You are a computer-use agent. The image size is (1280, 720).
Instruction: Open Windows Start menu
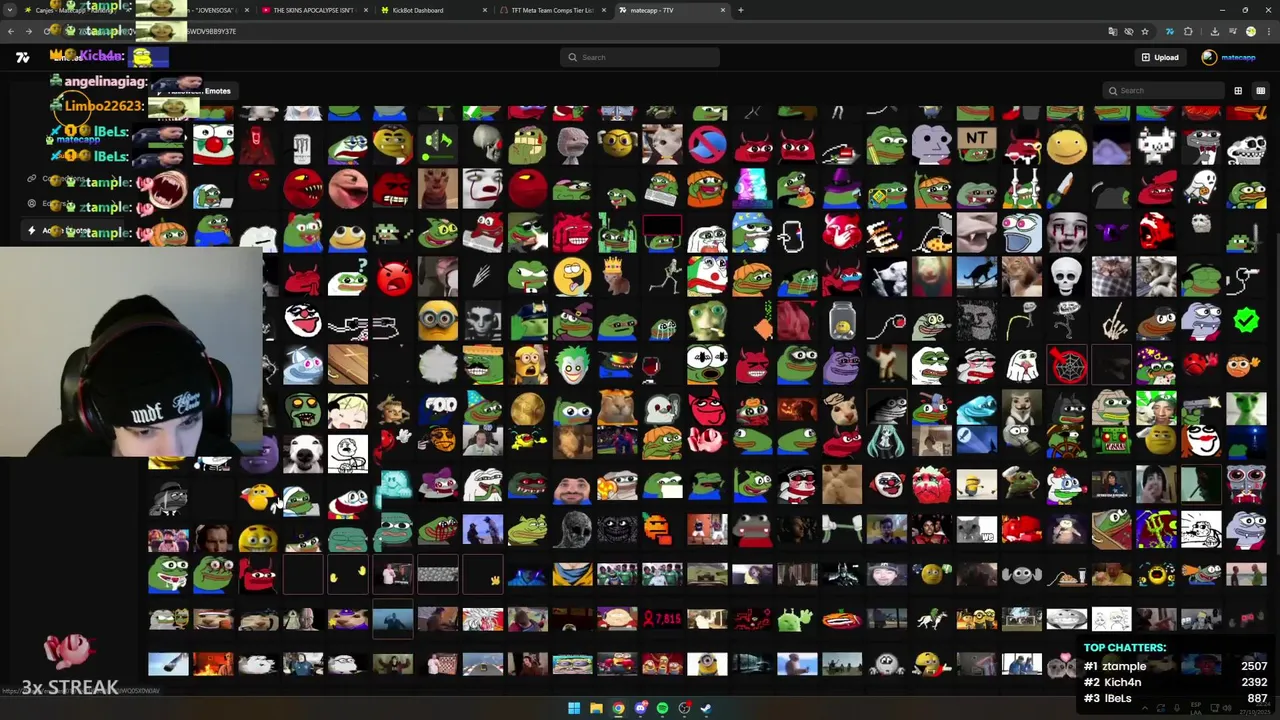574,708
